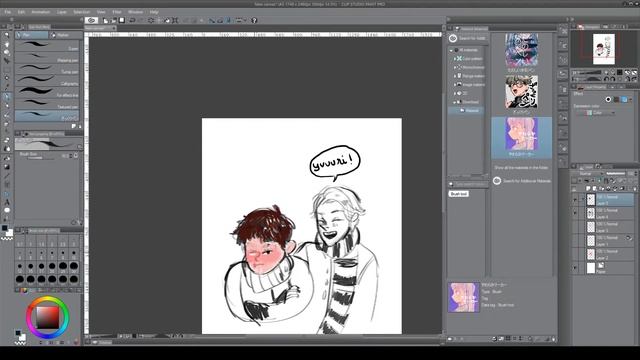Toggle Border effect in Layer Property

coord(608,100)
